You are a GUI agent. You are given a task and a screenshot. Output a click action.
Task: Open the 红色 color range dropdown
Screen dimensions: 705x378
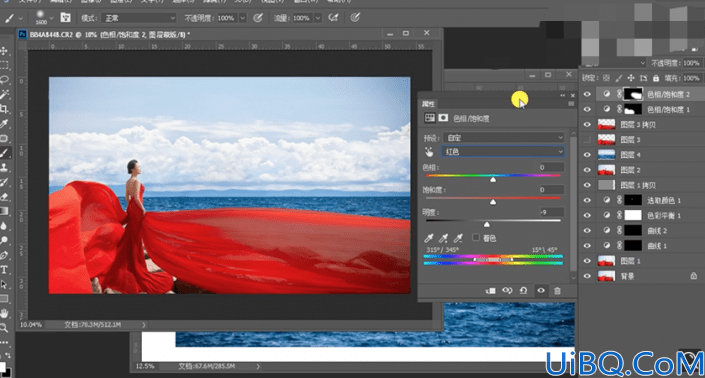pos(503,152)
